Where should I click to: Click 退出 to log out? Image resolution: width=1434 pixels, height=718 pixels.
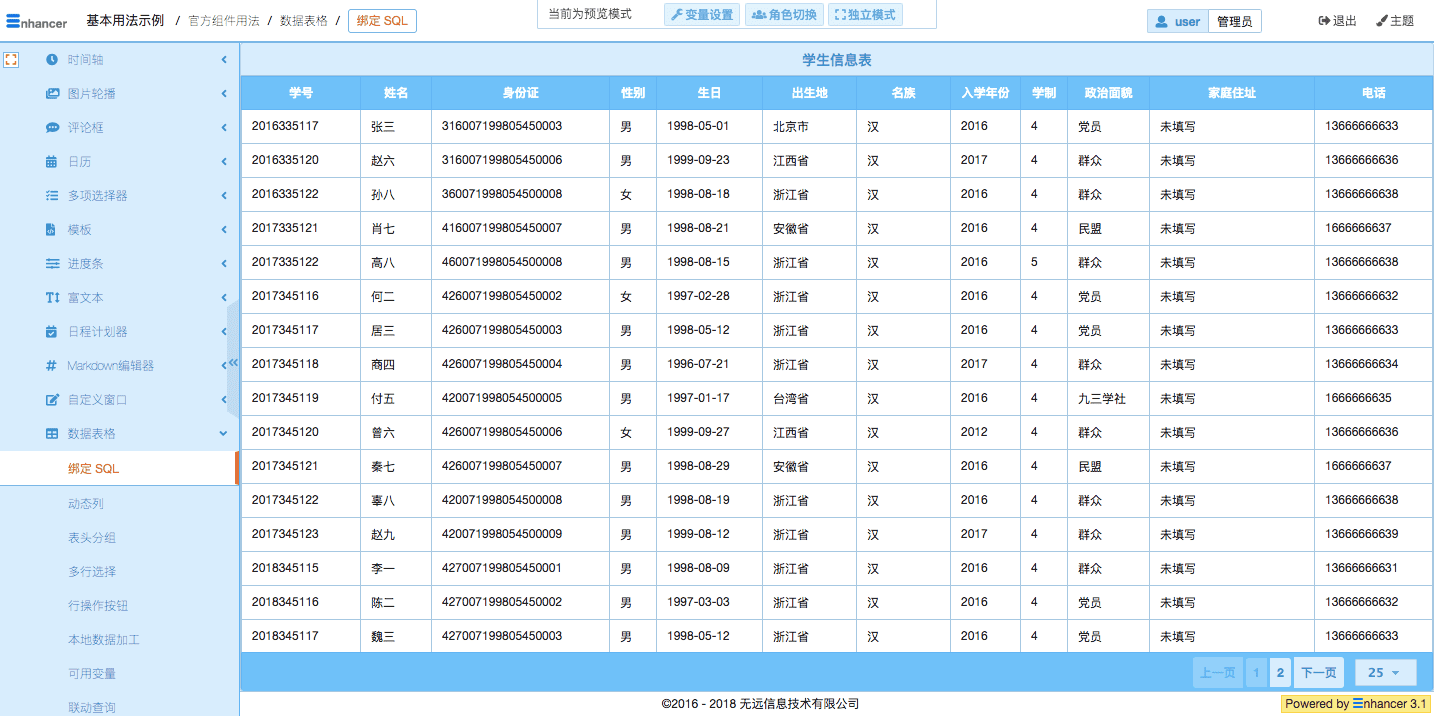[1337, 21]
